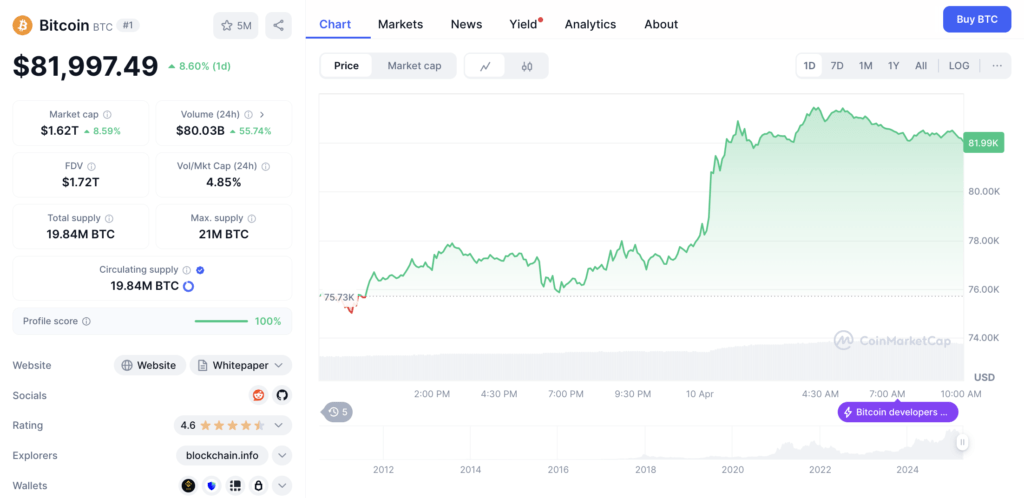The height and width of the screenshot is (498, 1024).
Task: Open the Yield tab
Action: [524, 24]
